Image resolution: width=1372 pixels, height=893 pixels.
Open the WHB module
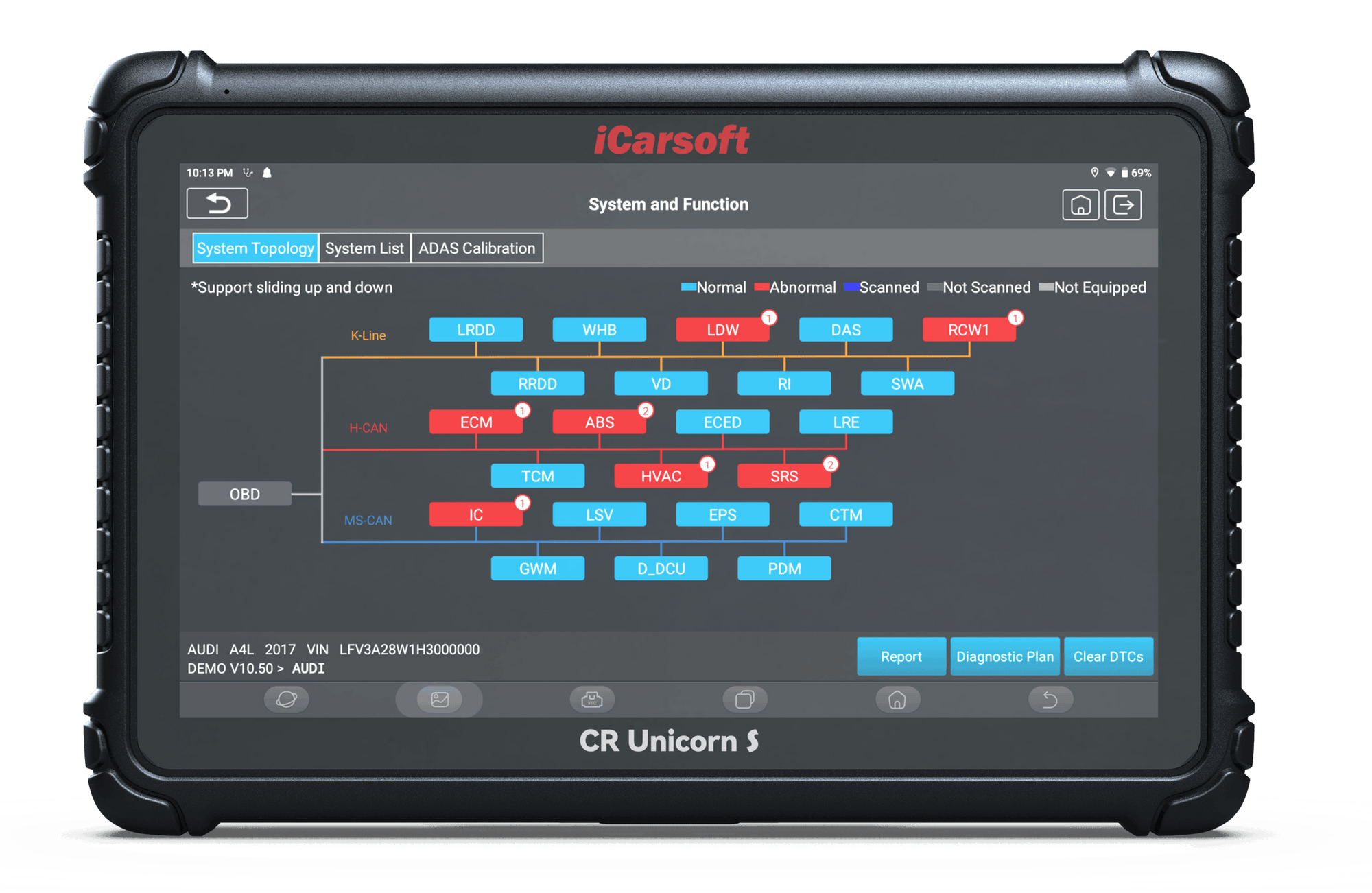point(600,330)
